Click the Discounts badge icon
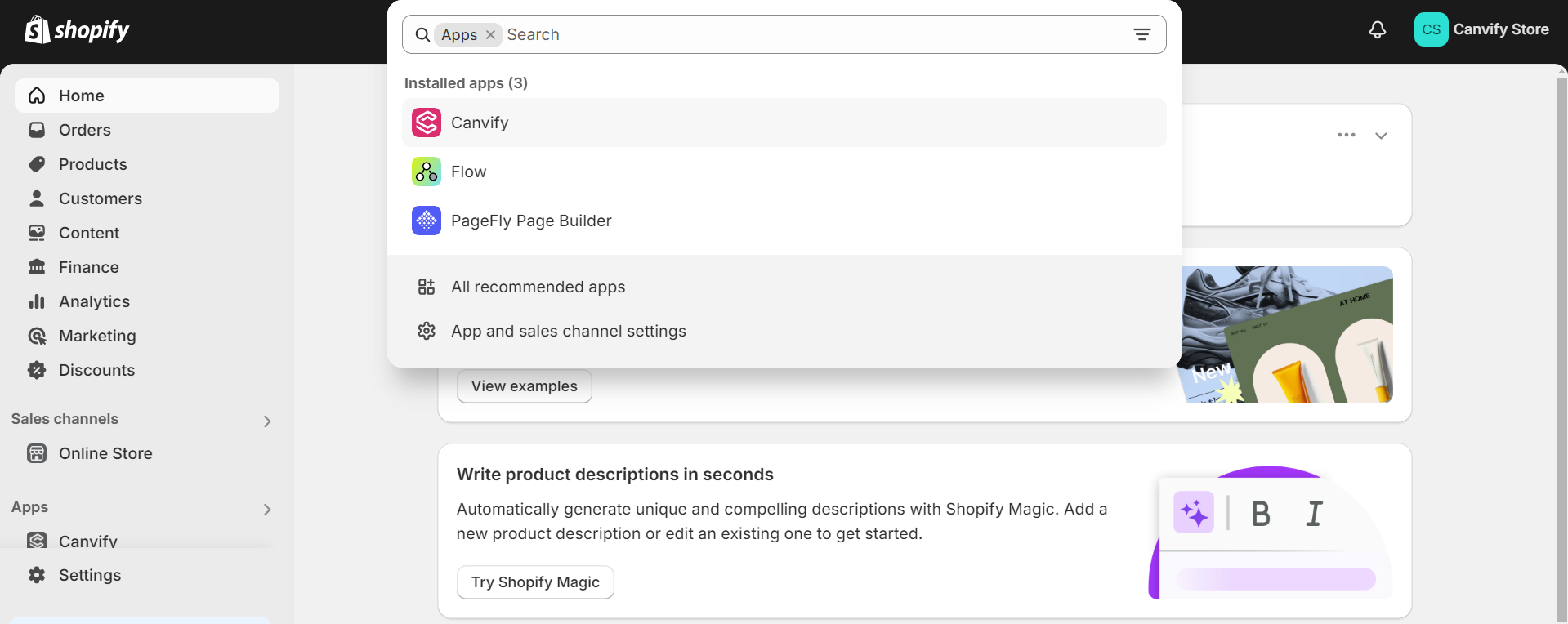This screenshot has height=624, width=1568. 37,370
